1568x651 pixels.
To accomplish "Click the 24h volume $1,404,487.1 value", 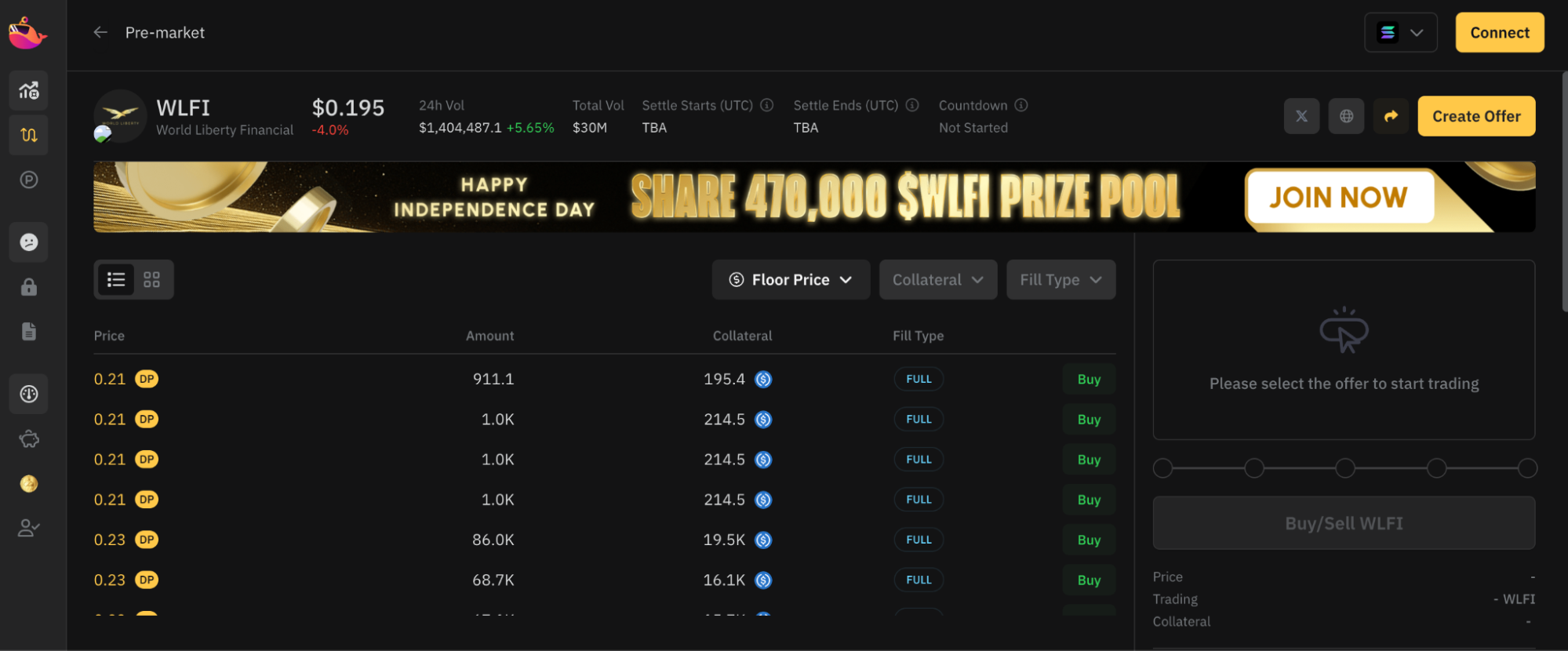I will (x=460, y=128).
